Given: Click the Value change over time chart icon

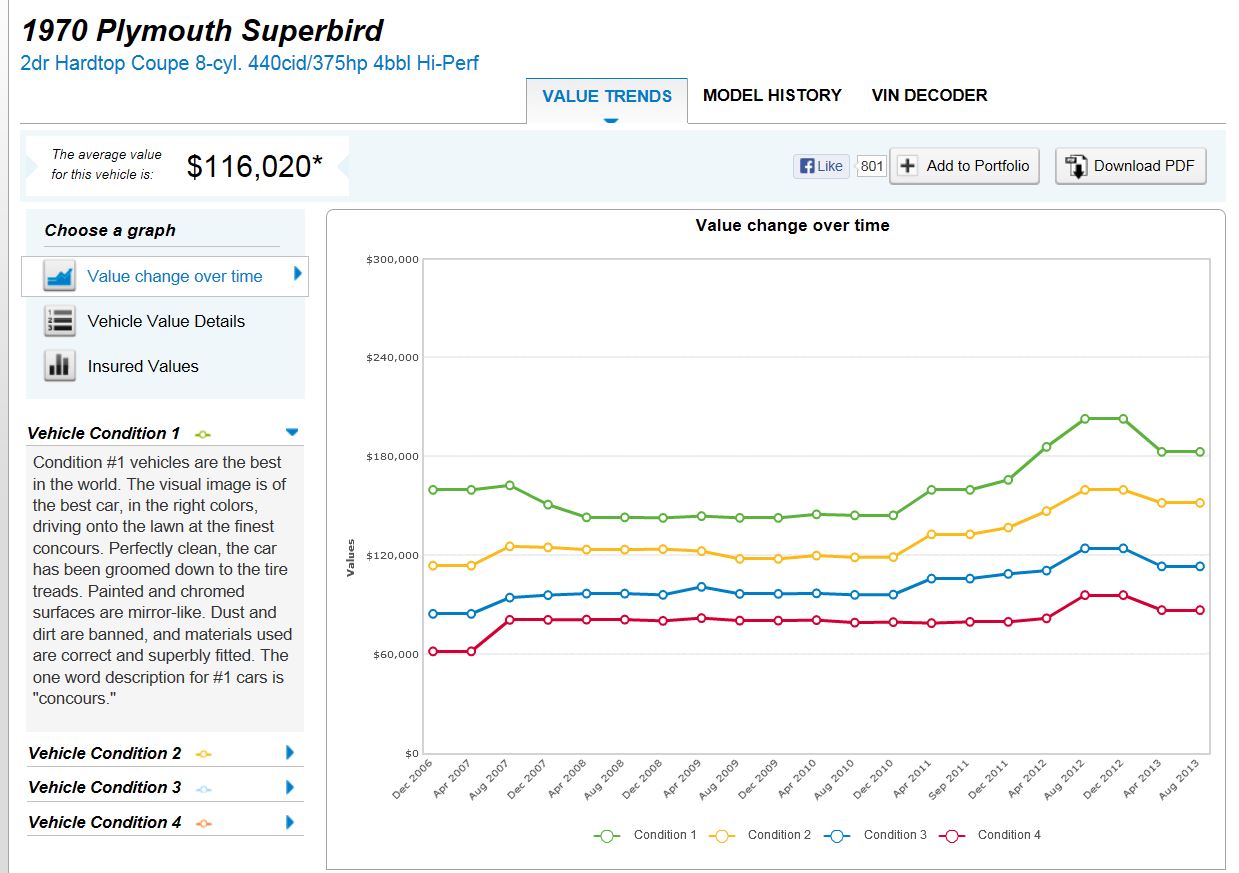Looking at the screenshot, I should tap(59, 276).
